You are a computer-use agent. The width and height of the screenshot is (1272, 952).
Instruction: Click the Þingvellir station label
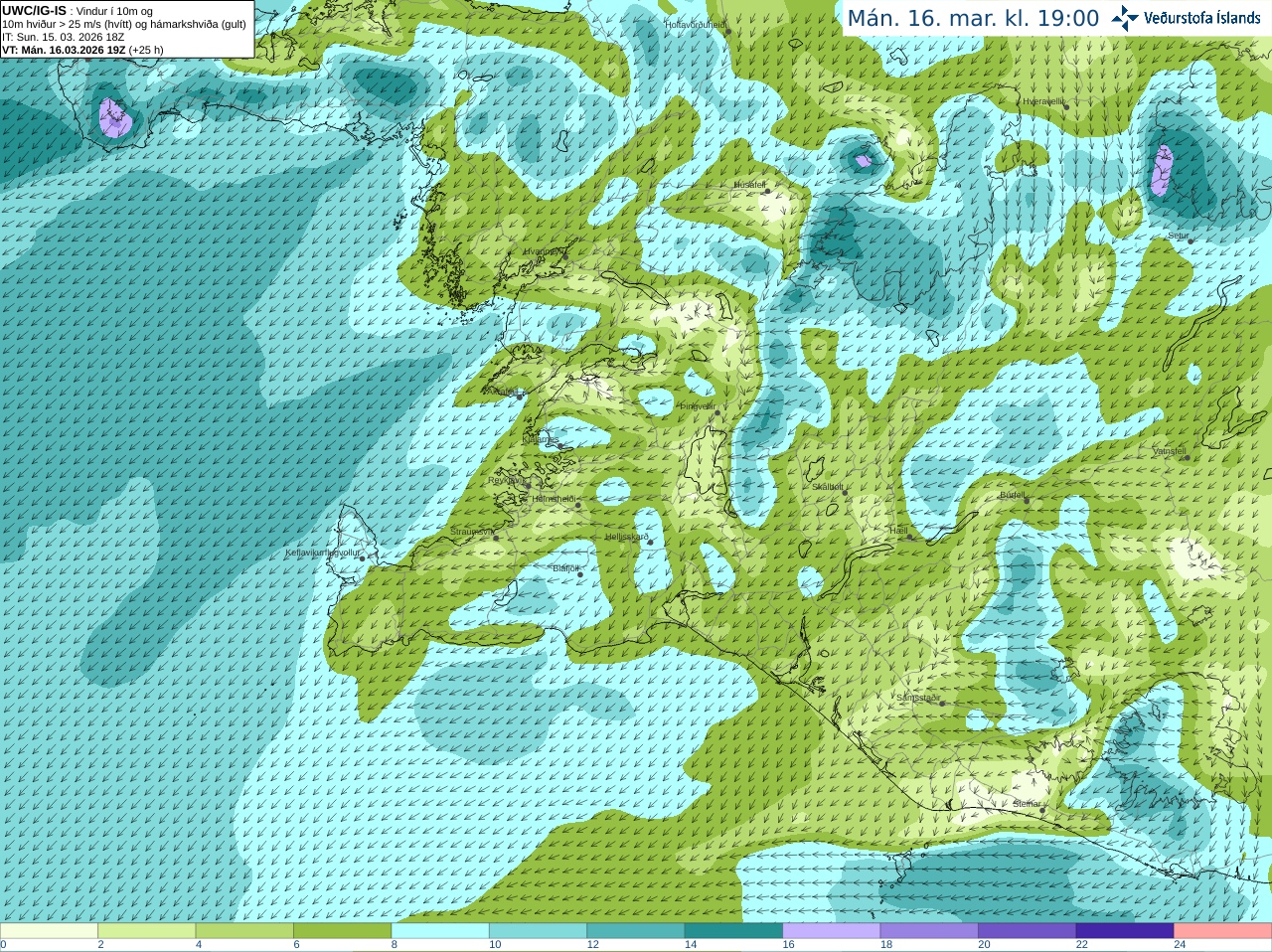pyautogui.click(x=698, y=406)
